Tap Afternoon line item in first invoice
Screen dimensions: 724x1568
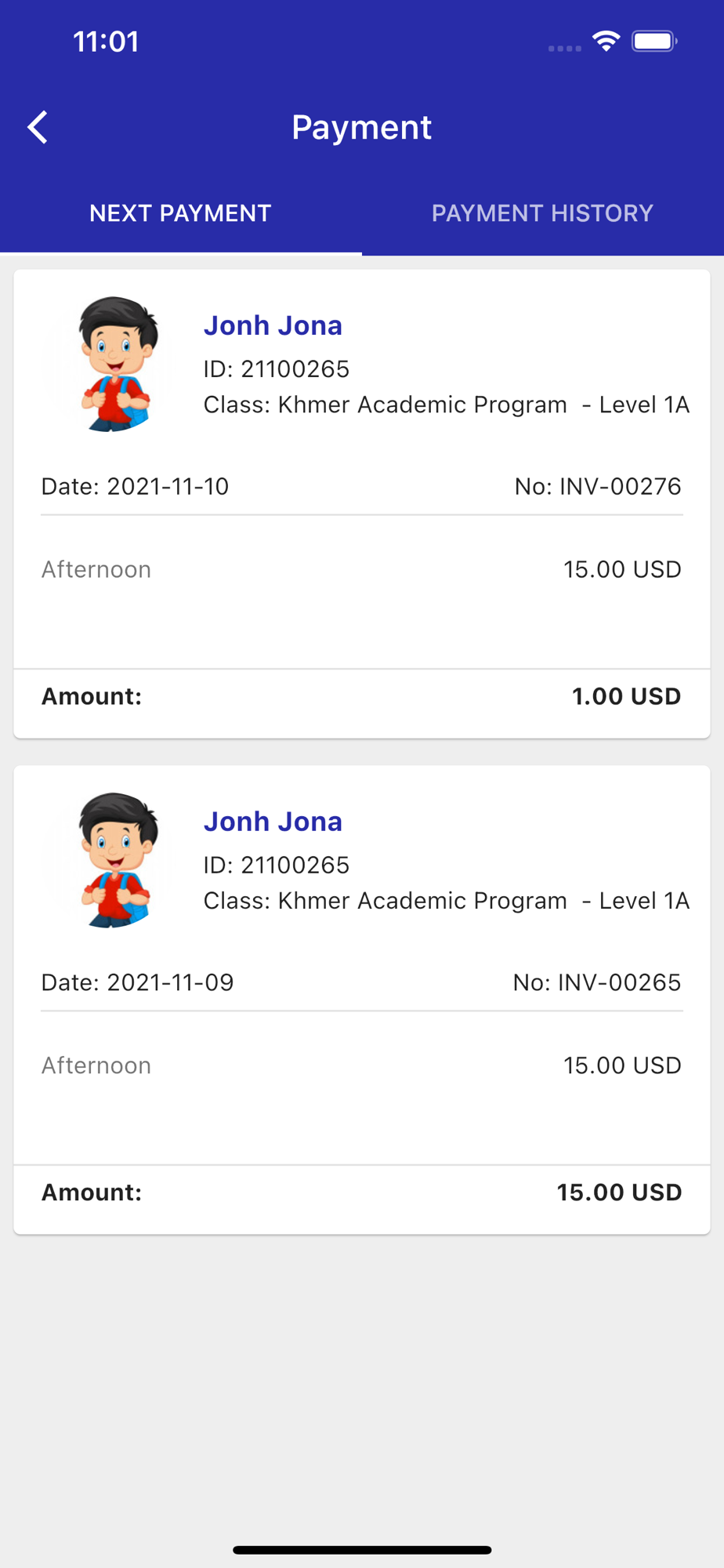pyautogui.click(x=96, y=569)
